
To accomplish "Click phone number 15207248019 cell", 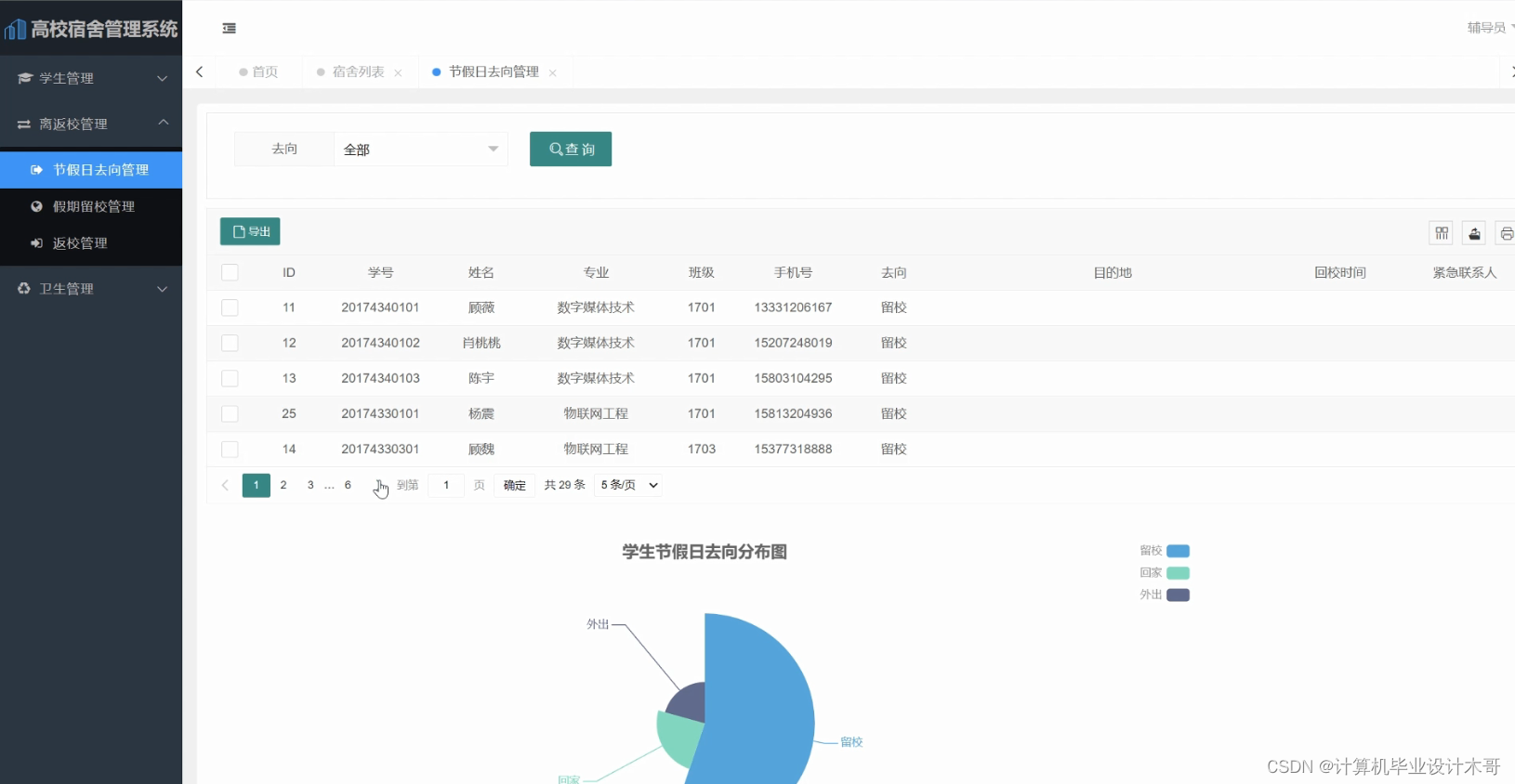I will (793, 343).
